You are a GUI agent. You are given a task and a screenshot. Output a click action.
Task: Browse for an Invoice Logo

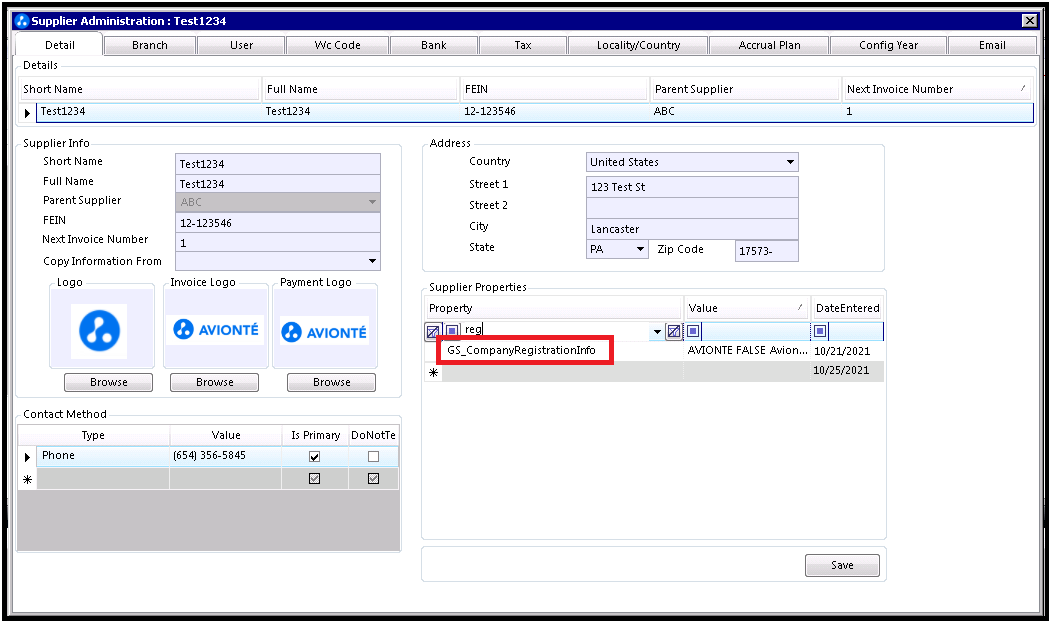tap(215, 382)
